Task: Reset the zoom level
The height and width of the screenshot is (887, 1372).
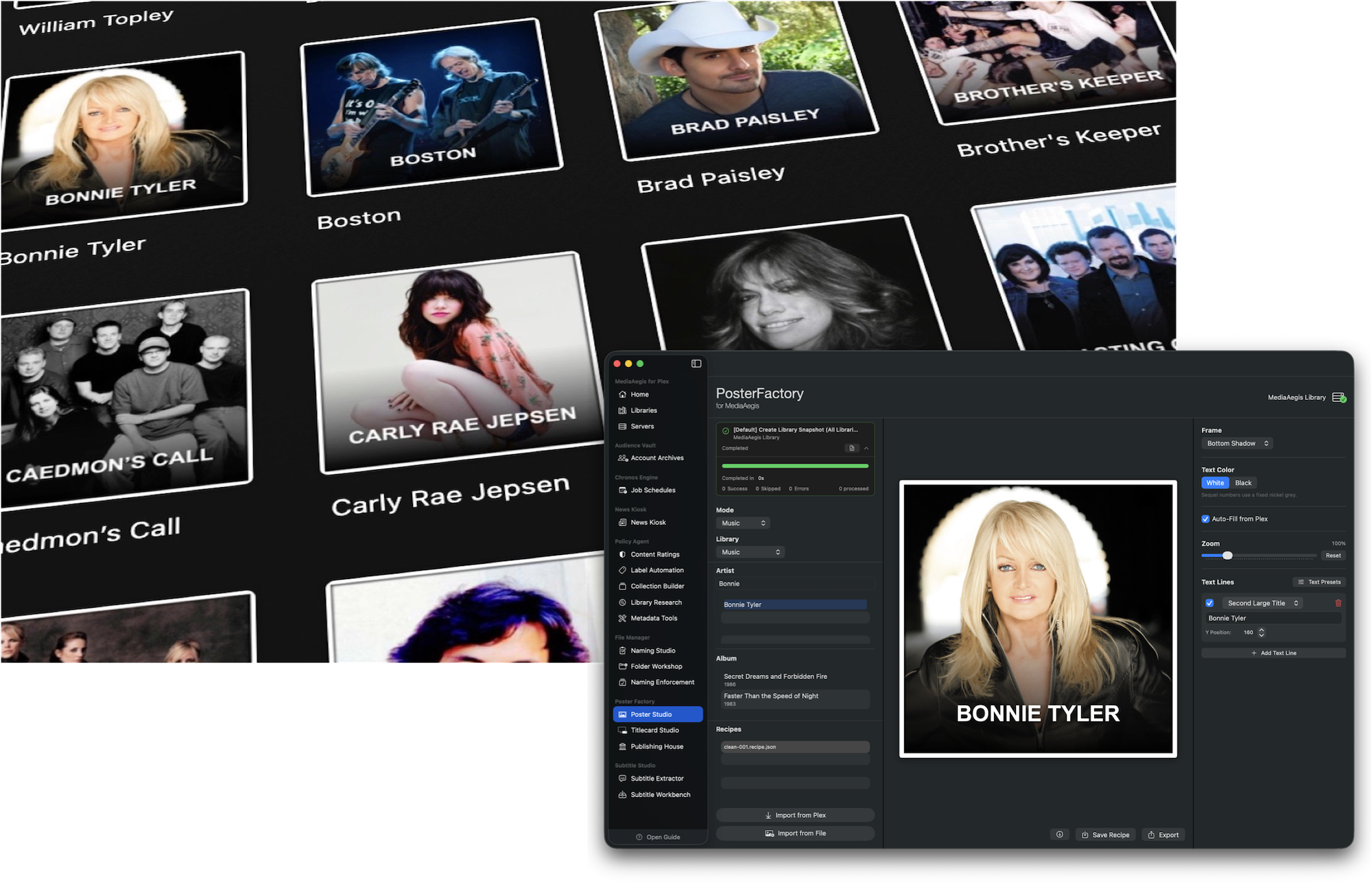Action: click(x=1333, y=556)
